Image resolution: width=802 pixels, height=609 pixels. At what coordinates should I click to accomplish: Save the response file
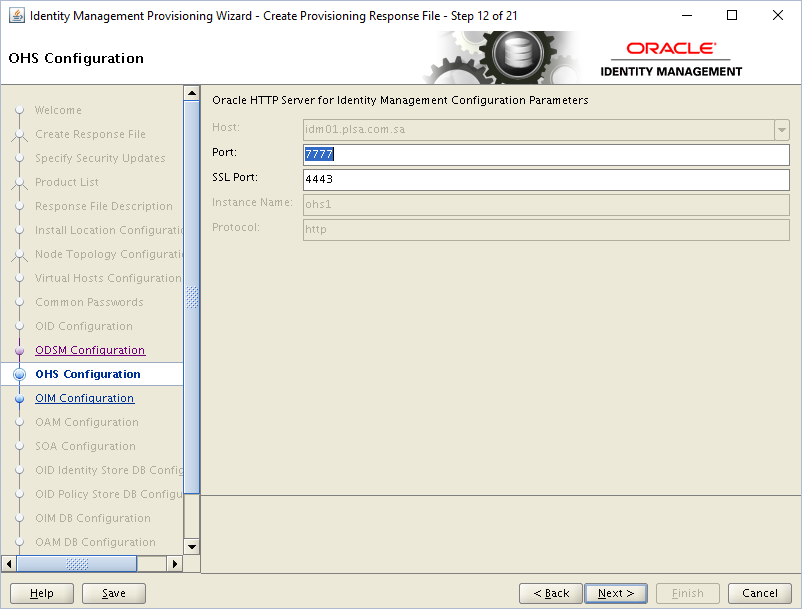pos(113,592)
